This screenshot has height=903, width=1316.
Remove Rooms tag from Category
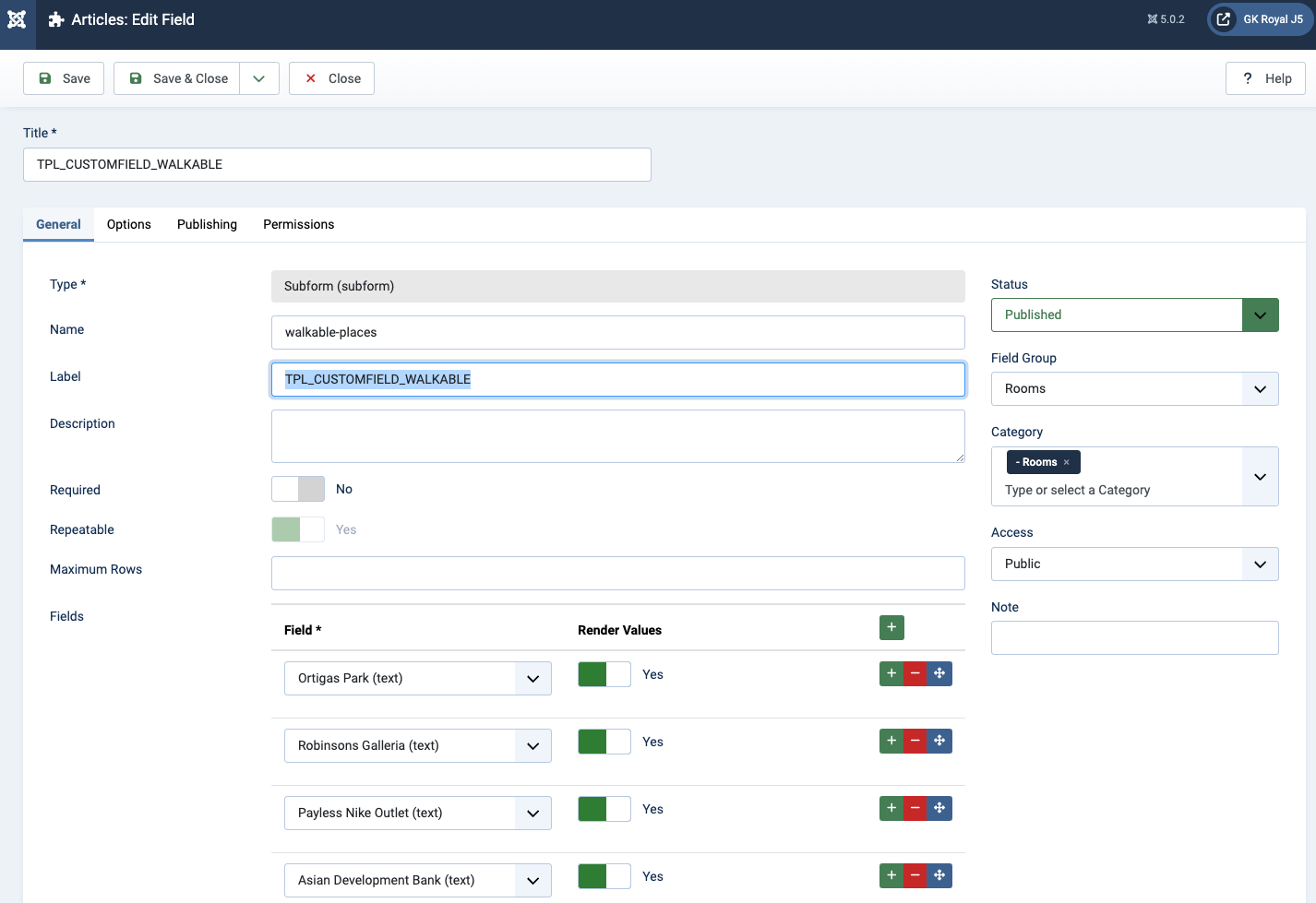point(1066,462)
